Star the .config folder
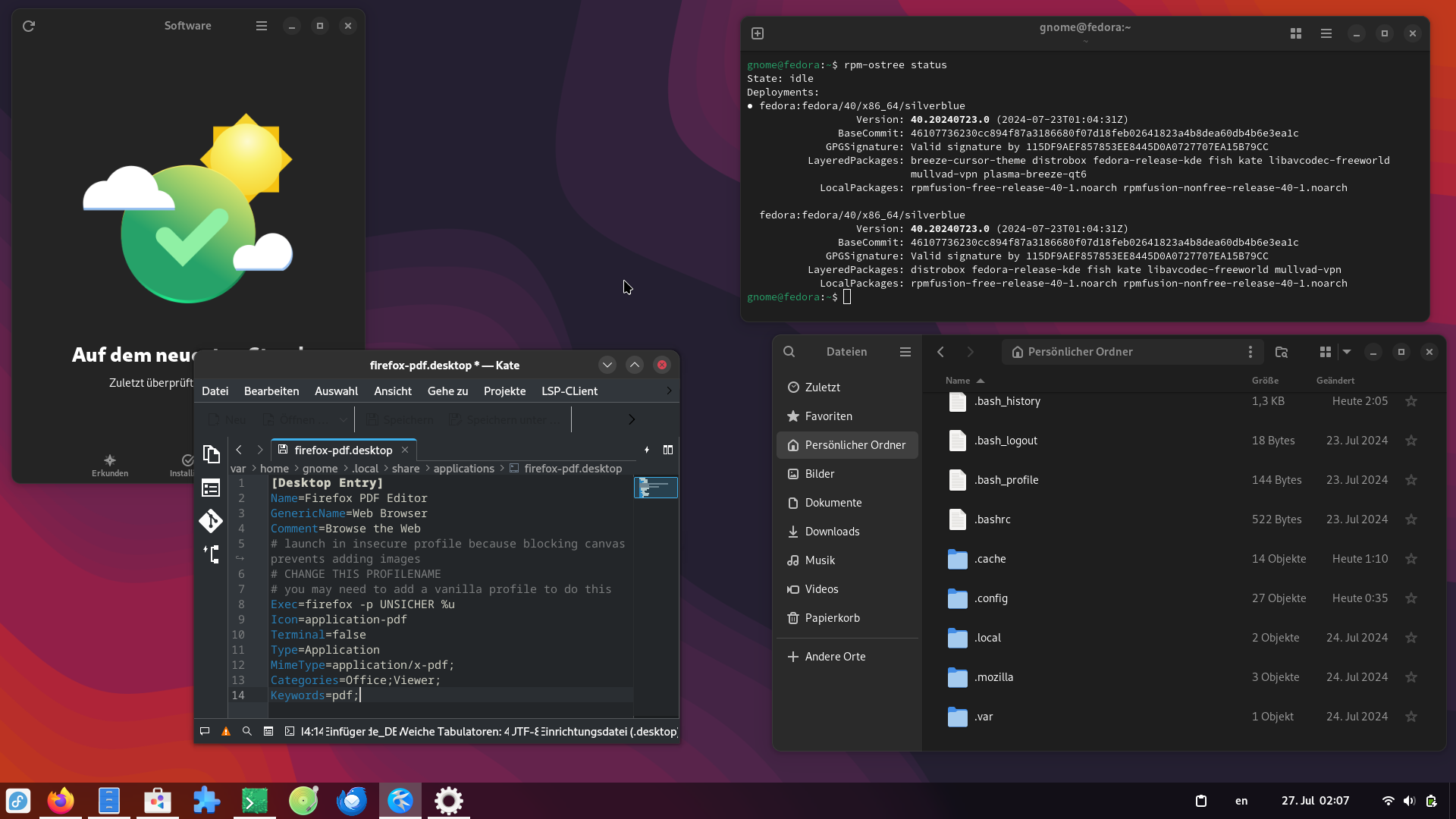The height and width of the screenshot is (819, 1456). 1411,598
